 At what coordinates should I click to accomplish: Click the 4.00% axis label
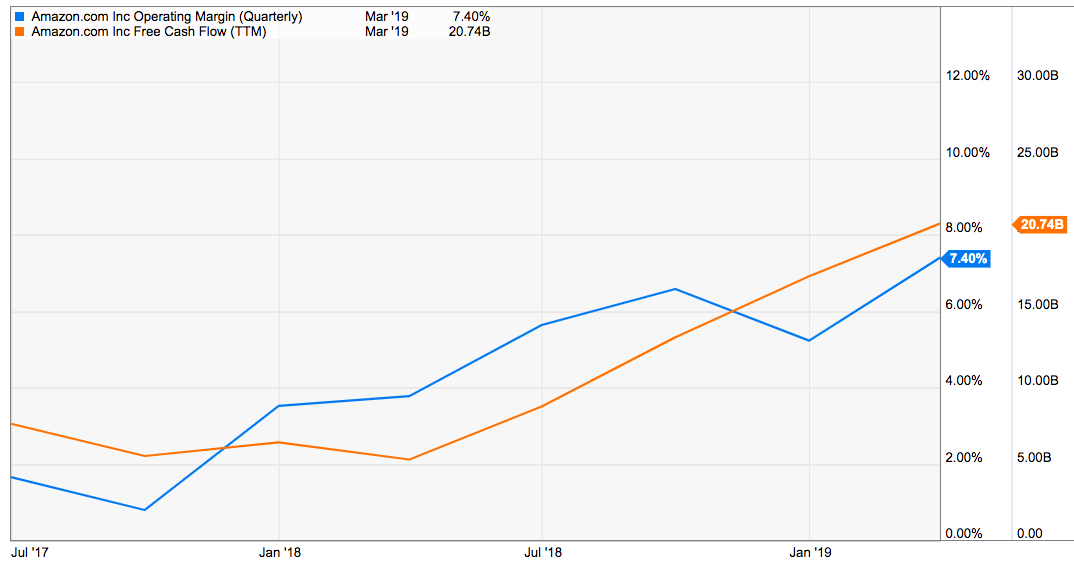964,381
